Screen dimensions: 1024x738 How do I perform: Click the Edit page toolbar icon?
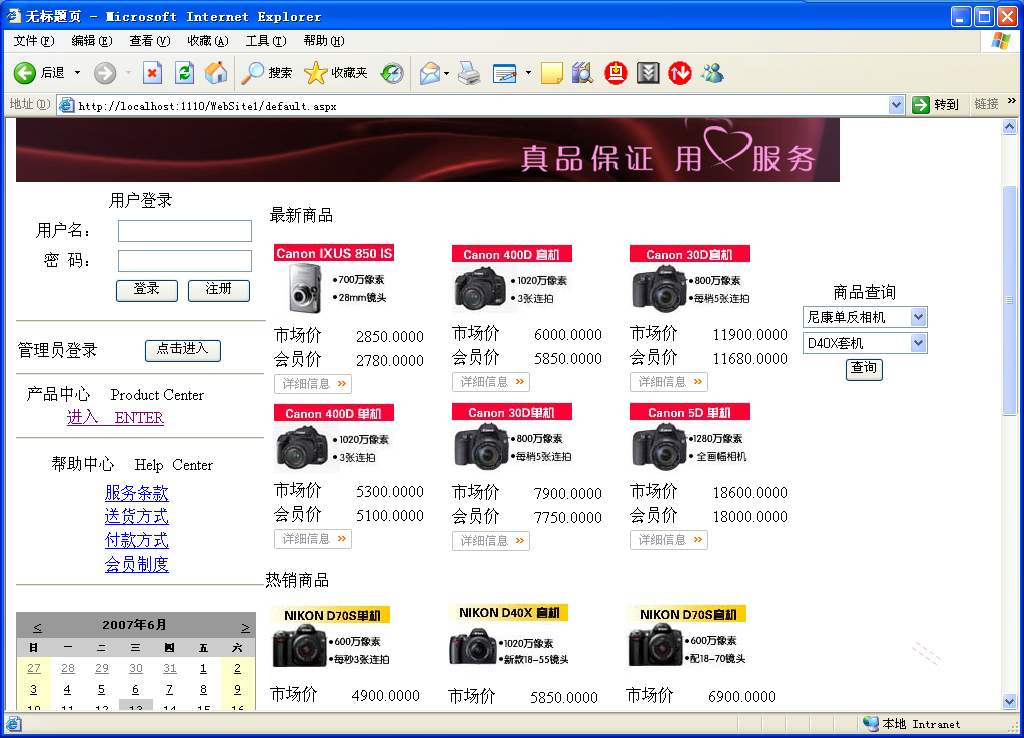[505, 73]
